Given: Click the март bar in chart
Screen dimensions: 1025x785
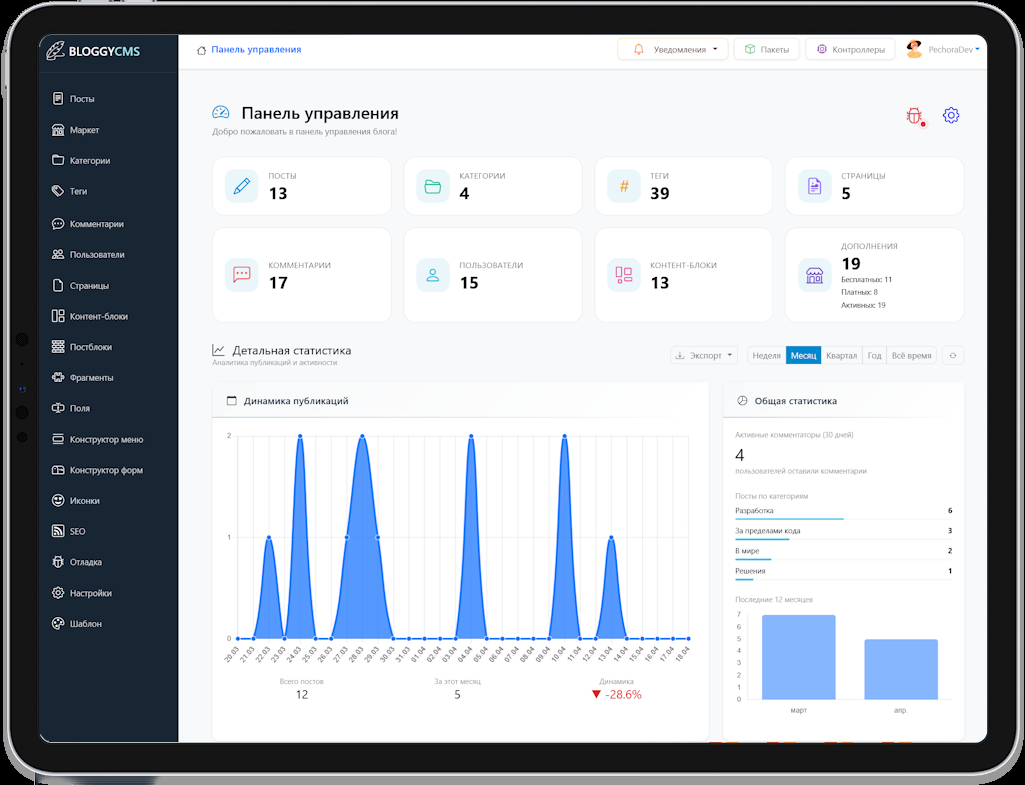Looking at the screenshot, I should click(798, 656).
